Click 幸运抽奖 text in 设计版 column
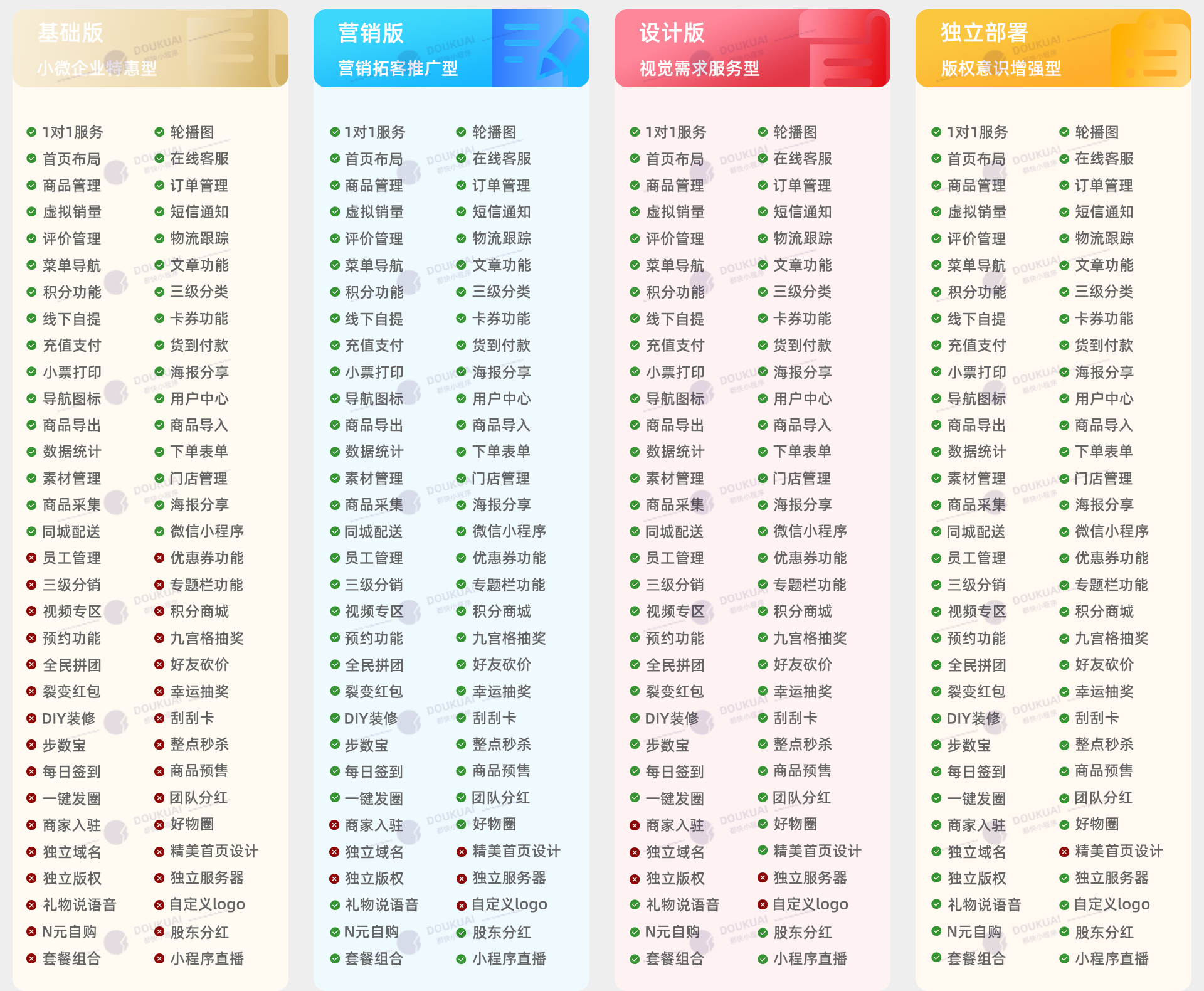This screenshot has height=991, width=1204. coord(803,692)
